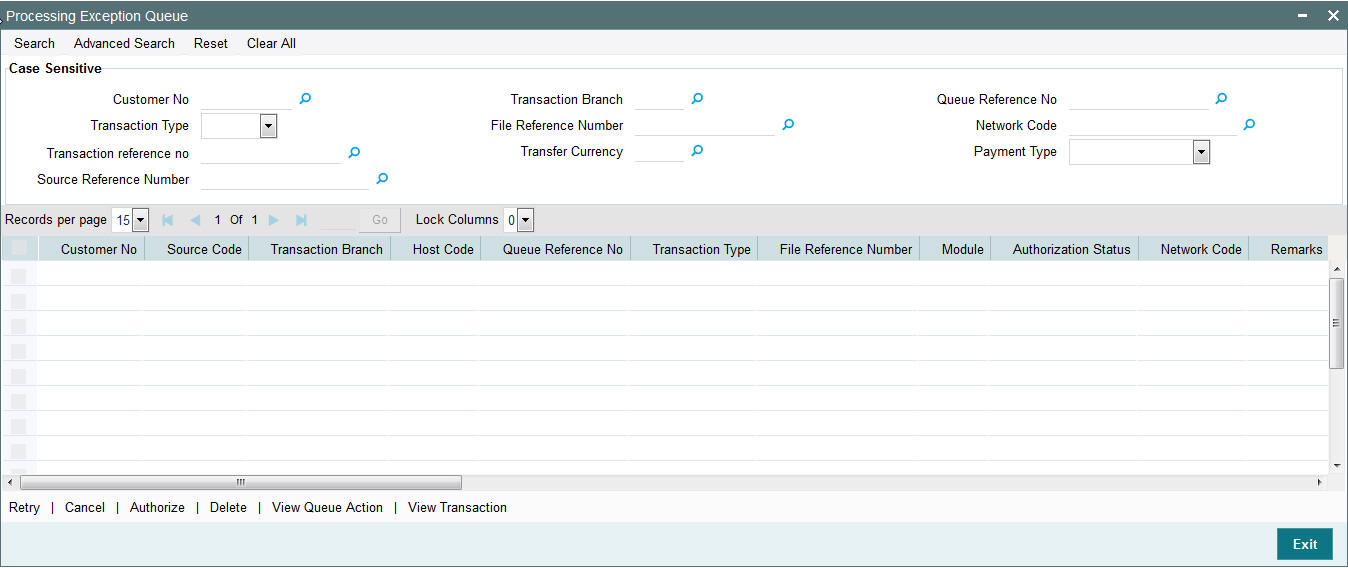Tick the fifth row checkbox in grid
1348x568 pixels.
[18, 376]
